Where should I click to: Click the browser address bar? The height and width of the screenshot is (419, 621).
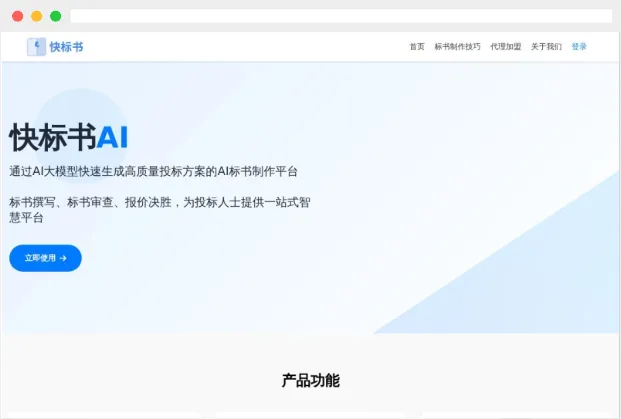point(340,16)
